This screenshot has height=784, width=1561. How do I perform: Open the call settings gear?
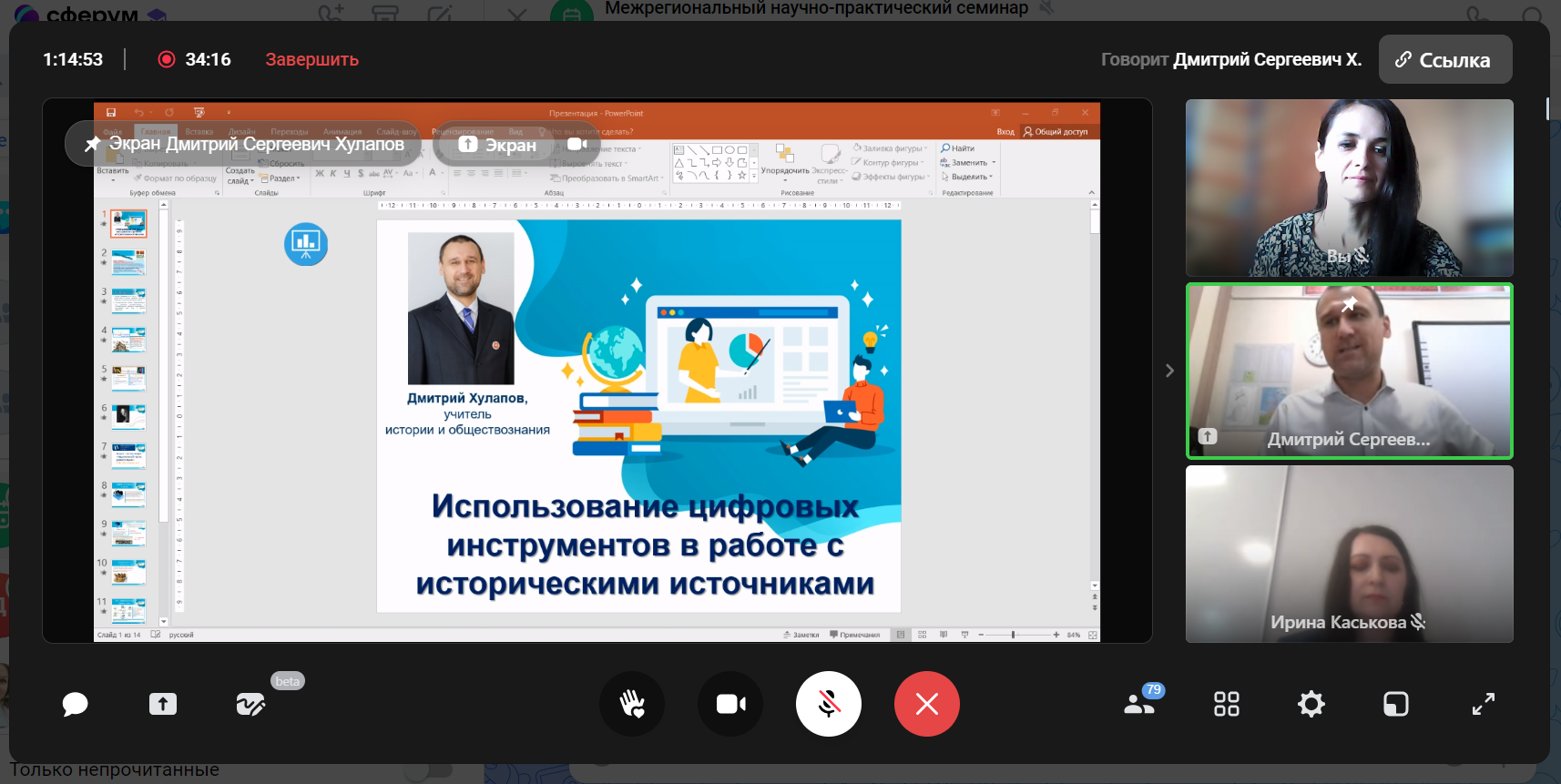click(1311, 704)
